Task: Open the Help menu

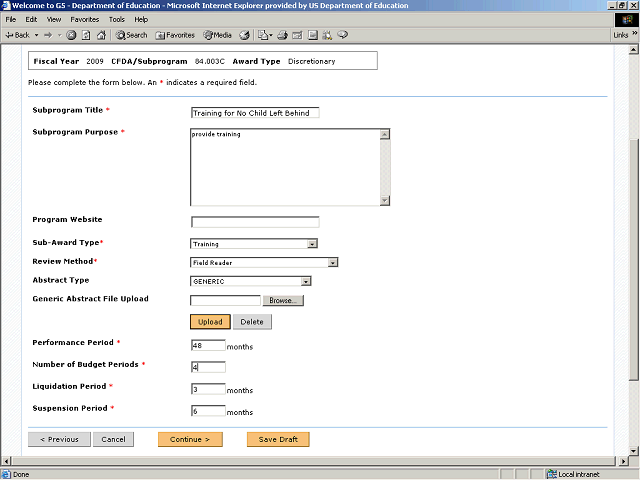Action: pyautogui.click(x=141, y=19)
